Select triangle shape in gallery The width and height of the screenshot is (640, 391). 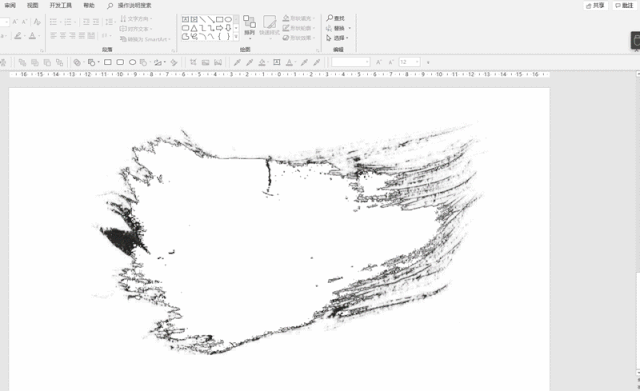tap(194, 28)
